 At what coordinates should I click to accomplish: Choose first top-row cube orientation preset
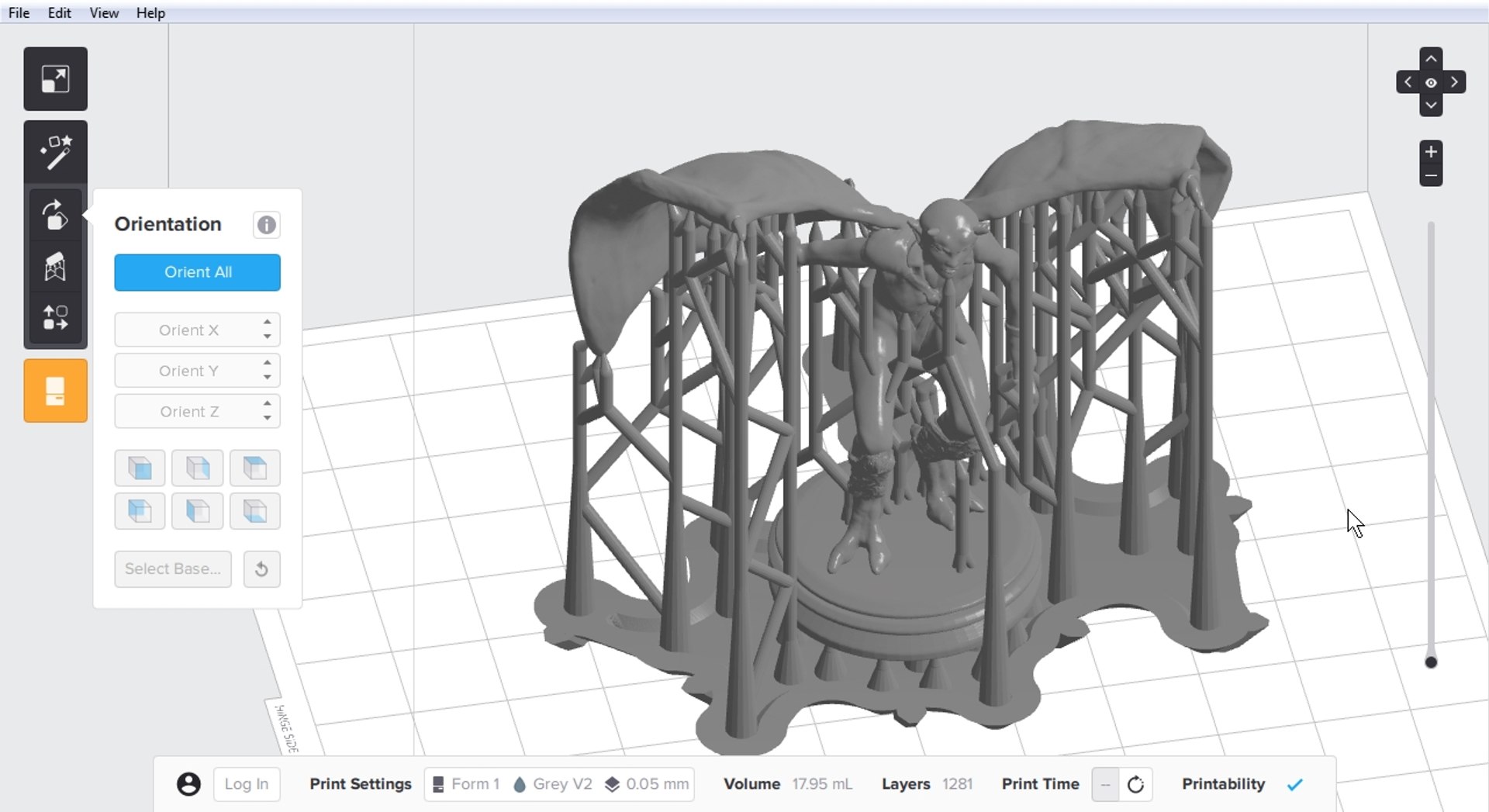[140, 468]
